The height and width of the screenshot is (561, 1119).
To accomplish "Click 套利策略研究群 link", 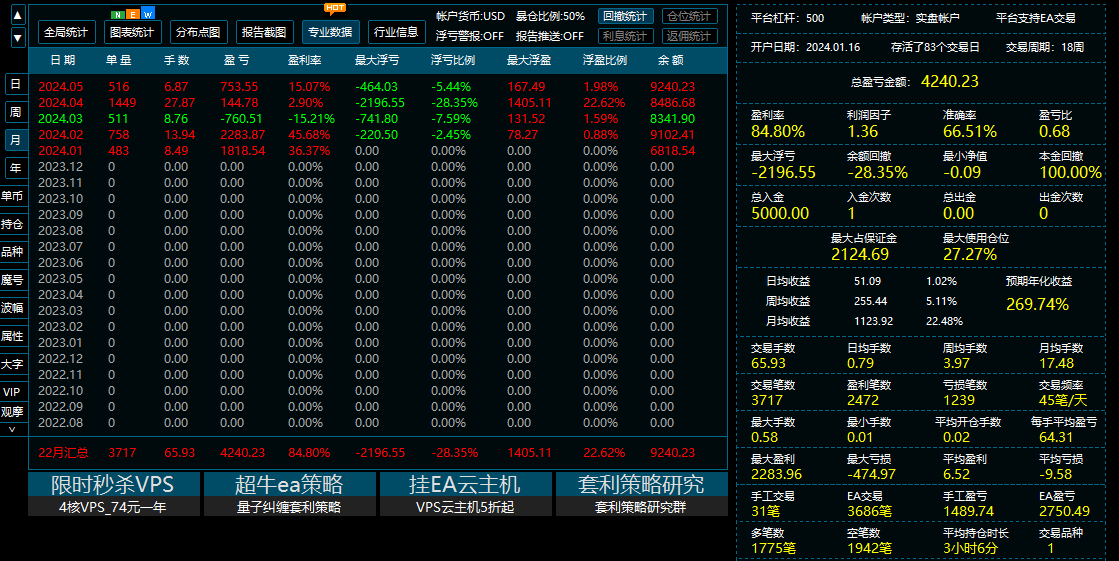I will pyautogui.click(x=641, y=507).
